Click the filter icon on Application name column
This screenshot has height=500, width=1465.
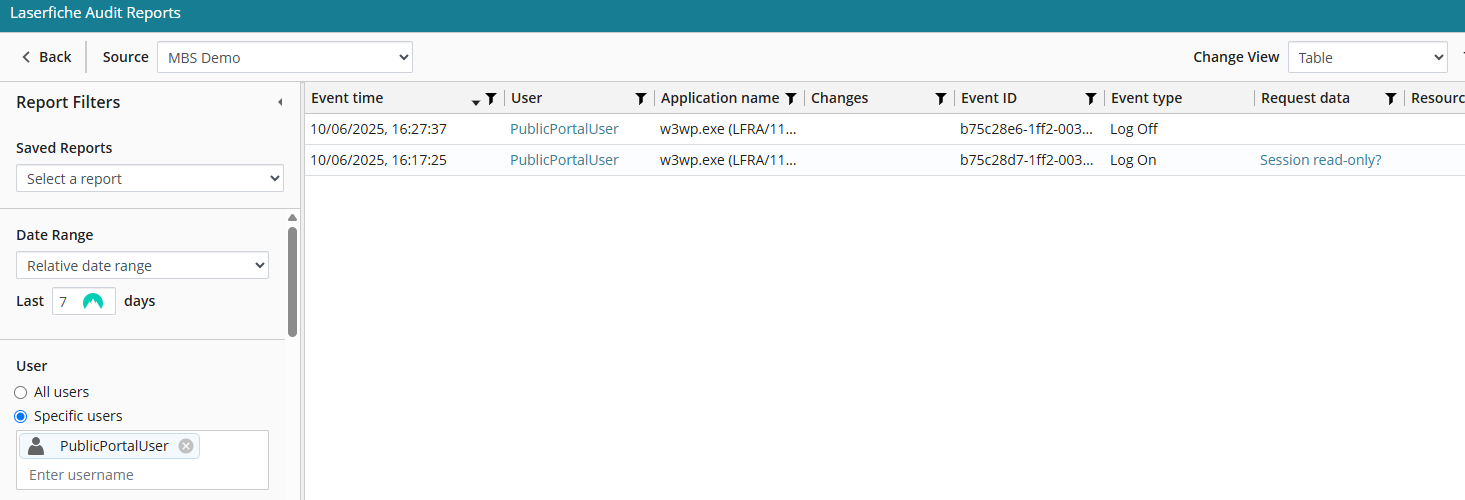point(791,98)
